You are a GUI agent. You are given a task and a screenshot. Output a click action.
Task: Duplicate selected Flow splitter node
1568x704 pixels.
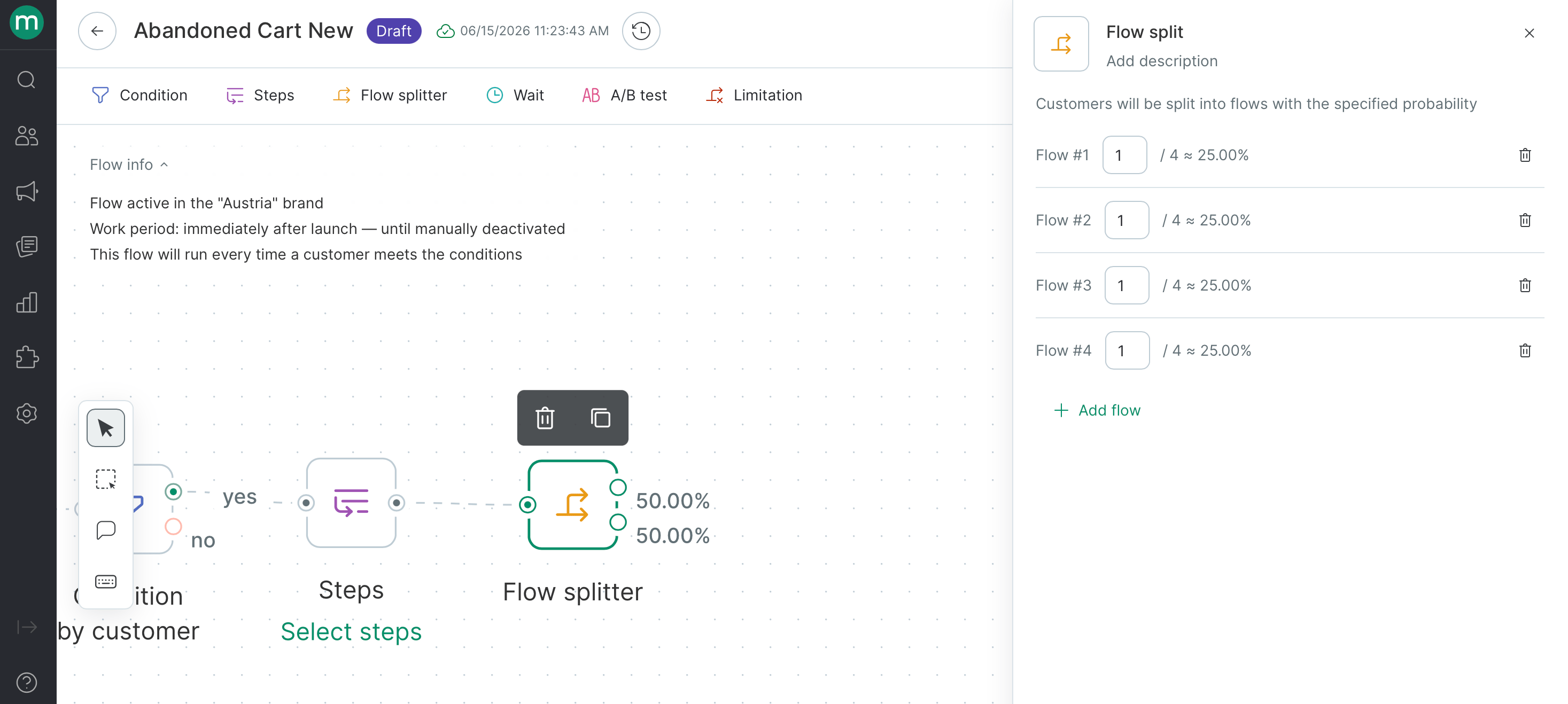point(600,418)
